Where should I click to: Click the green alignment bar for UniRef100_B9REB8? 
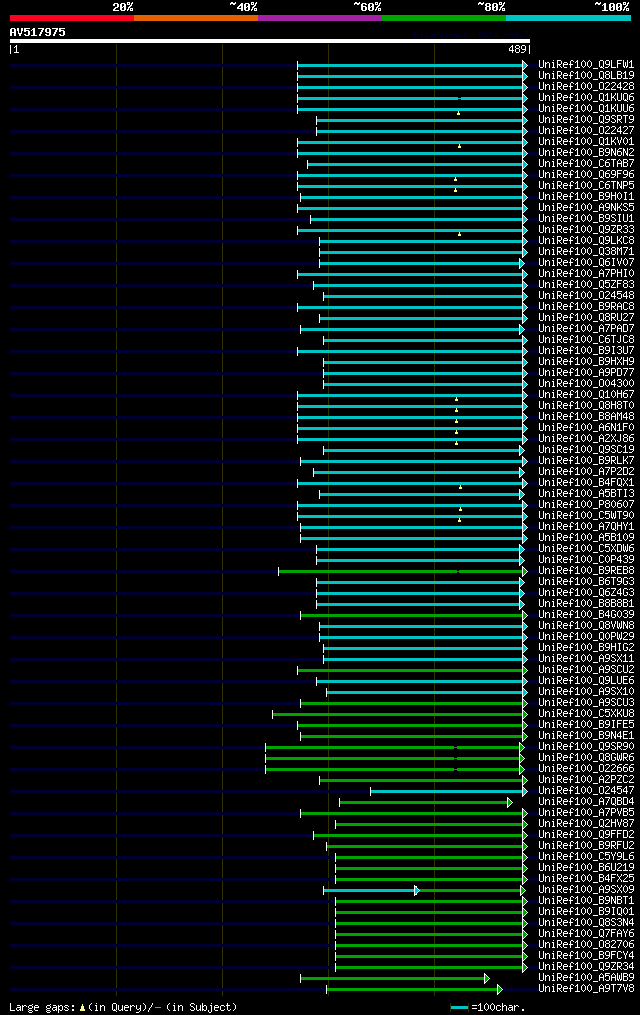pos(403,572)
